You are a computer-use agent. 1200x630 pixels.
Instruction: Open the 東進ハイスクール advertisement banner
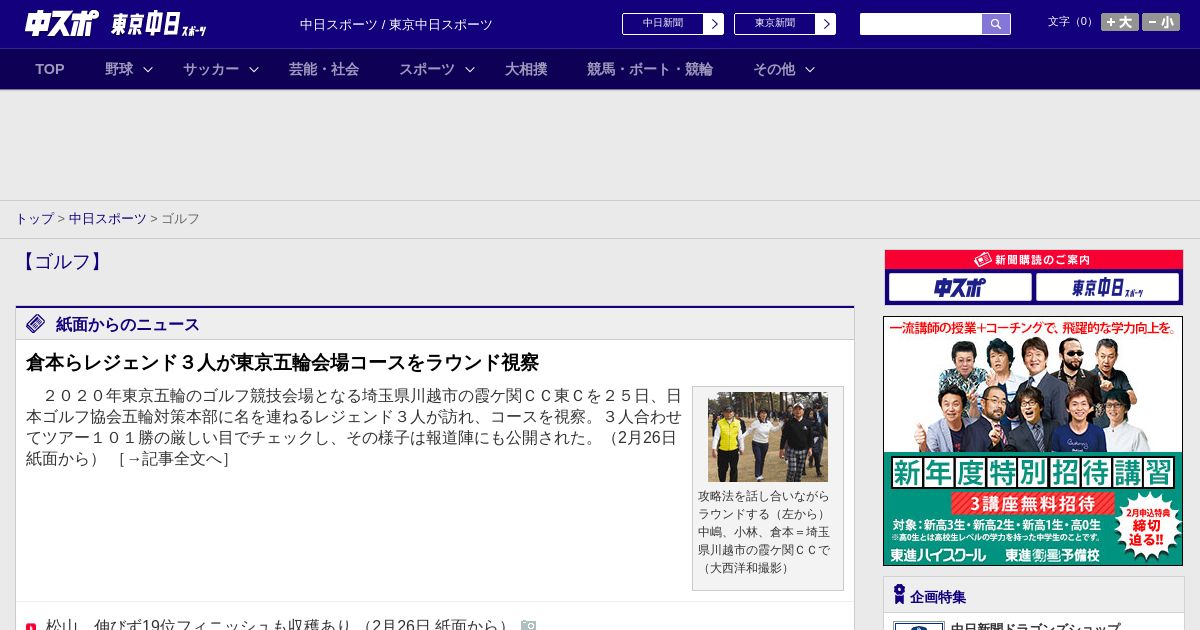pyautogui.click(x=1033, y=441)
